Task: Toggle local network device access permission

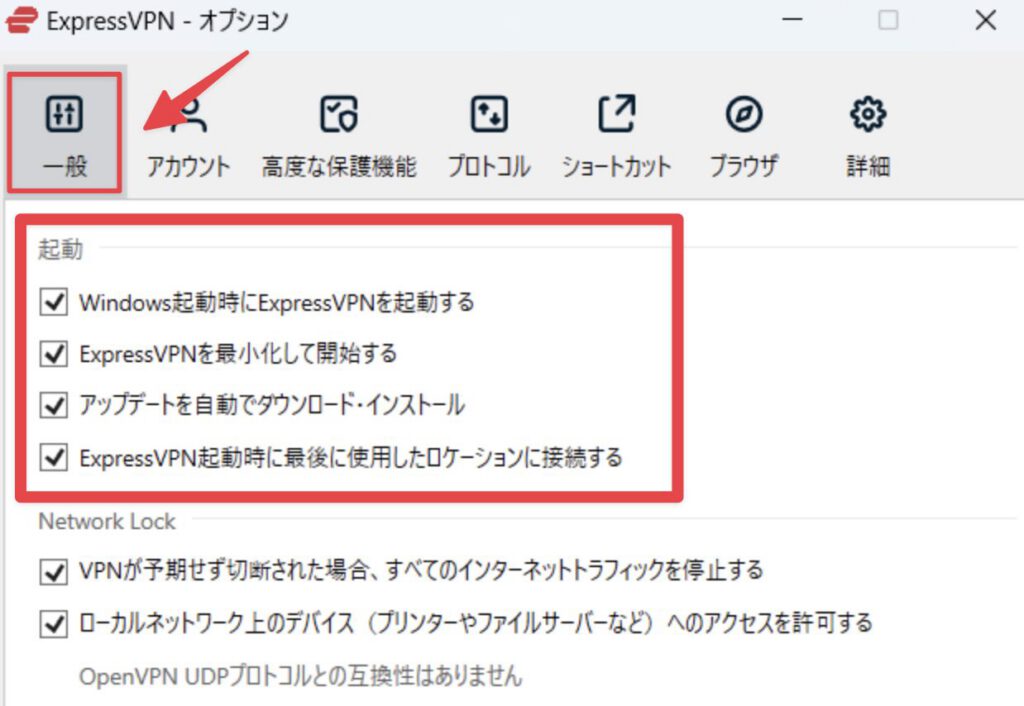Action: point(54,623)
